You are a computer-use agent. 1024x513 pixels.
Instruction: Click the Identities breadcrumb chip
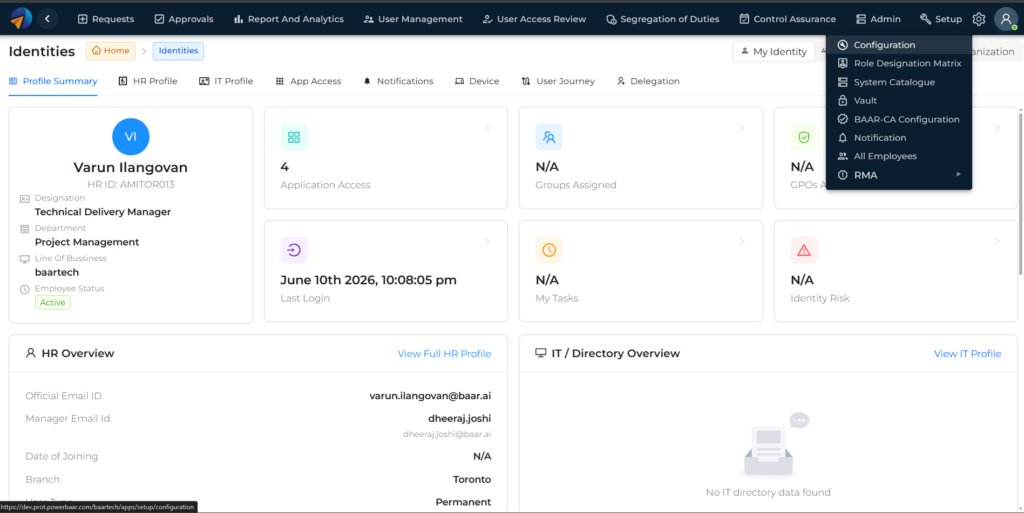point(178,51)
